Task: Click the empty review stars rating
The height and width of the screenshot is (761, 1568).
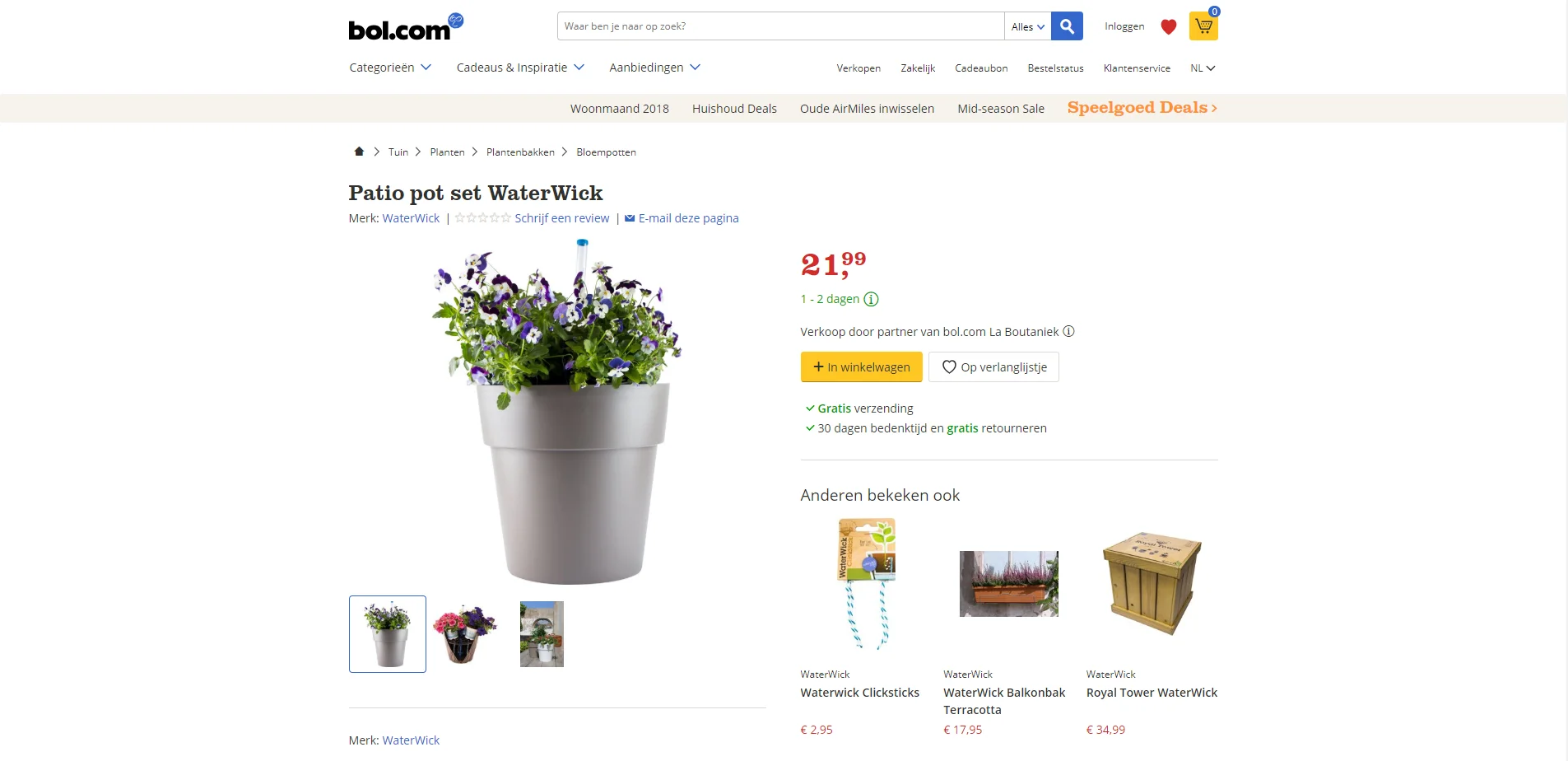Action: [482, 218]
